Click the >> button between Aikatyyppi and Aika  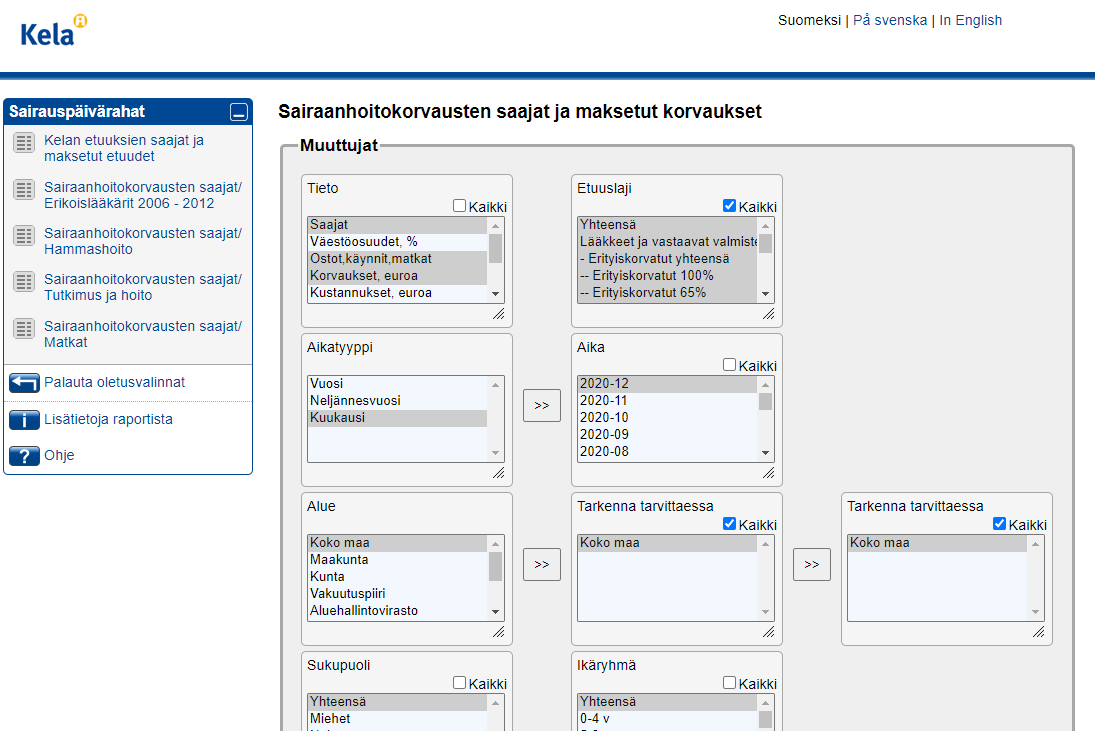click(x=542, y=406)
